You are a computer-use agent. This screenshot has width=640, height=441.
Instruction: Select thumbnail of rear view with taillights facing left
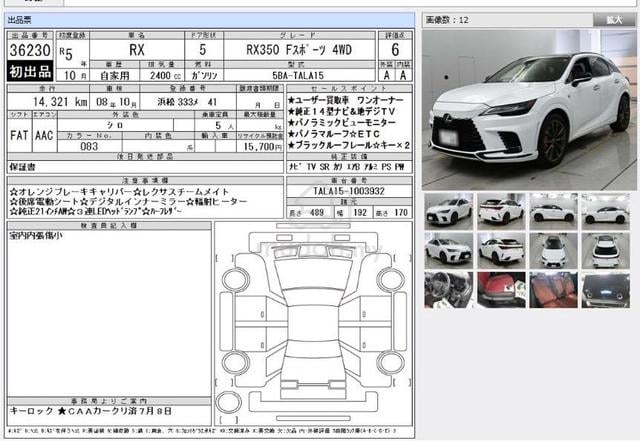click(x=501, y=212)
